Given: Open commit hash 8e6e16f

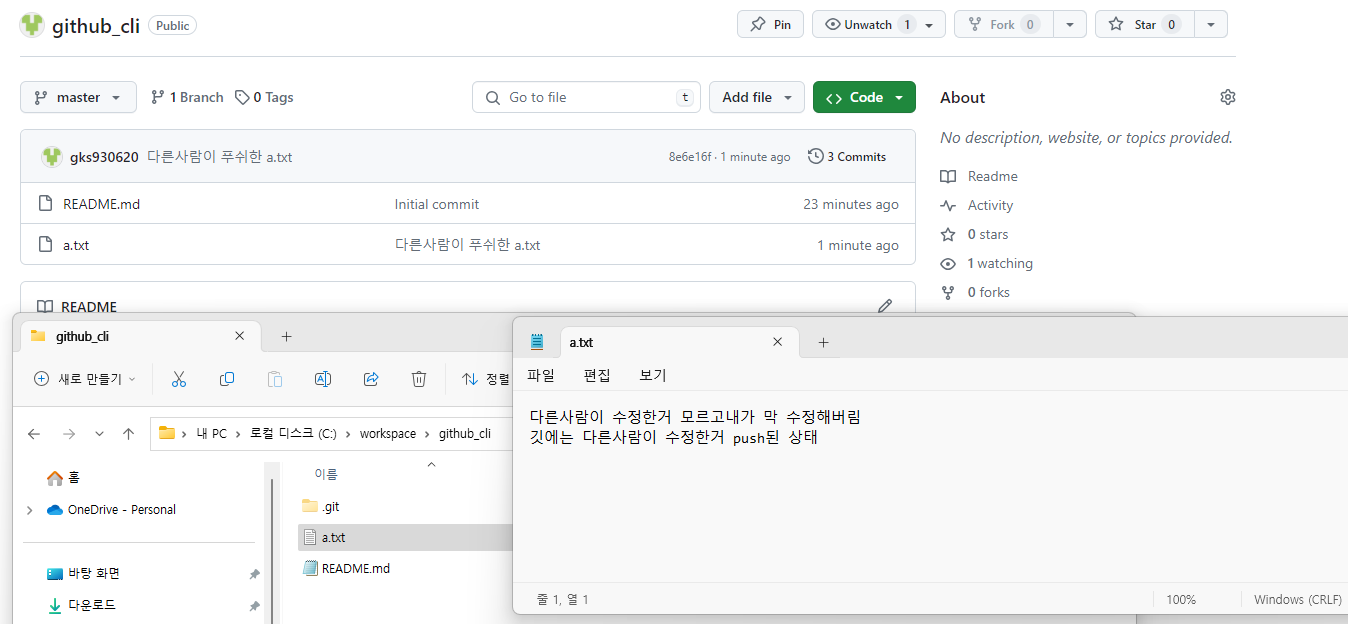Looking at the screenshot, I should click(690, 157).
